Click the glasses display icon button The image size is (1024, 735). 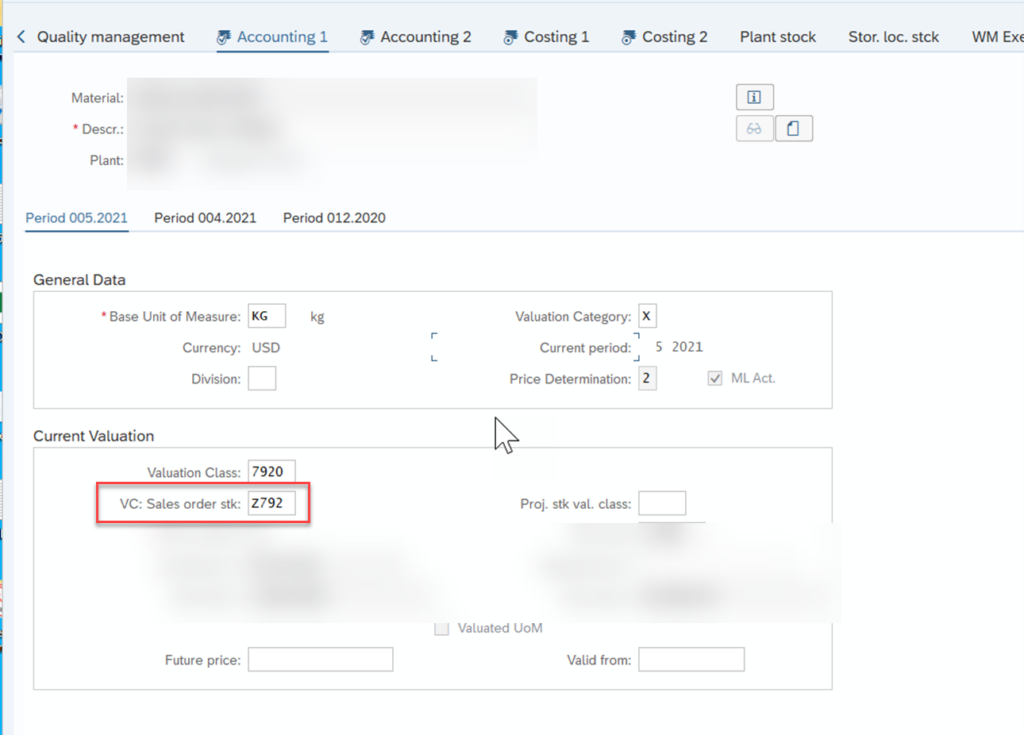[754, 129]
